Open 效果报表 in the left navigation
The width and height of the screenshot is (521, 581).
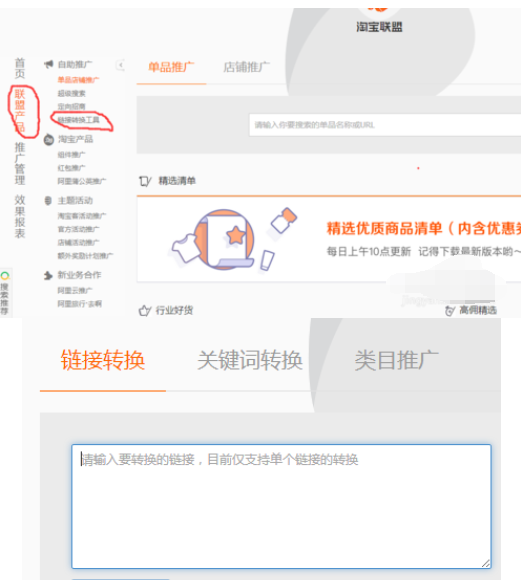(x=20, y=216)
